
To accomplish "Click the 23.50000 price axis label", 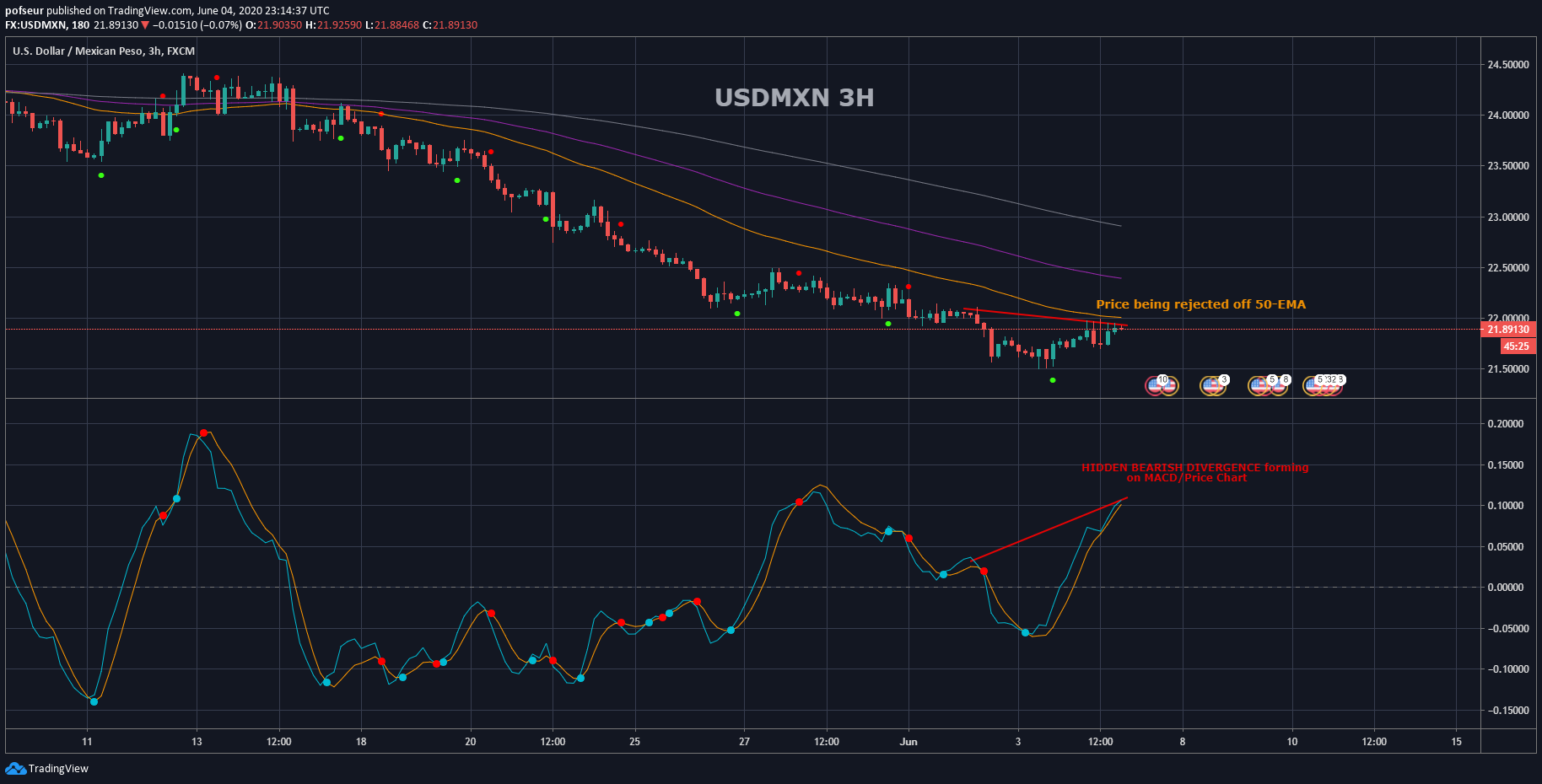I will [1508, 166].
